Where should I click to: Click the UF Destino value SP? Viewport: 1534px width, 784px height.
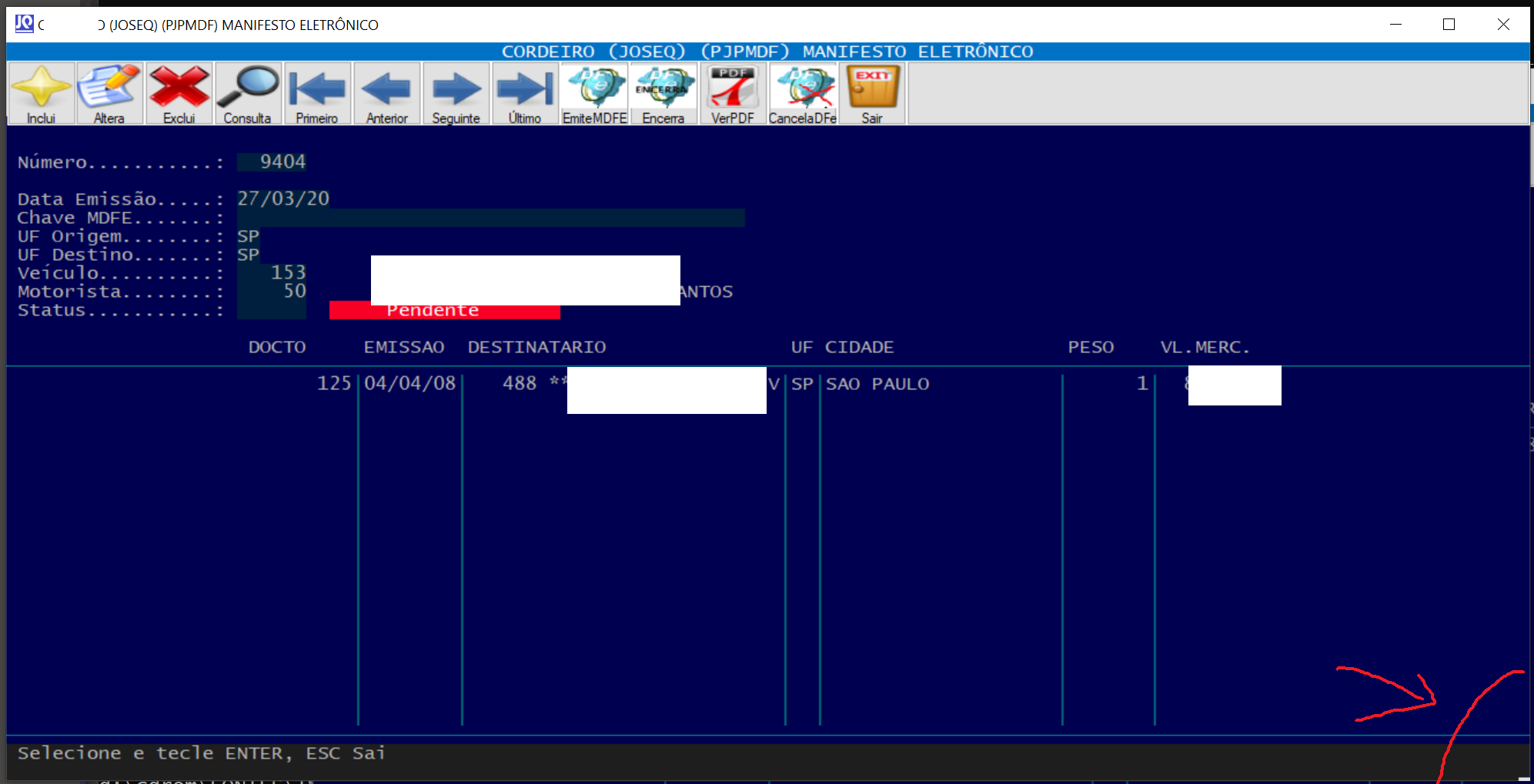(x=248, y=255)
